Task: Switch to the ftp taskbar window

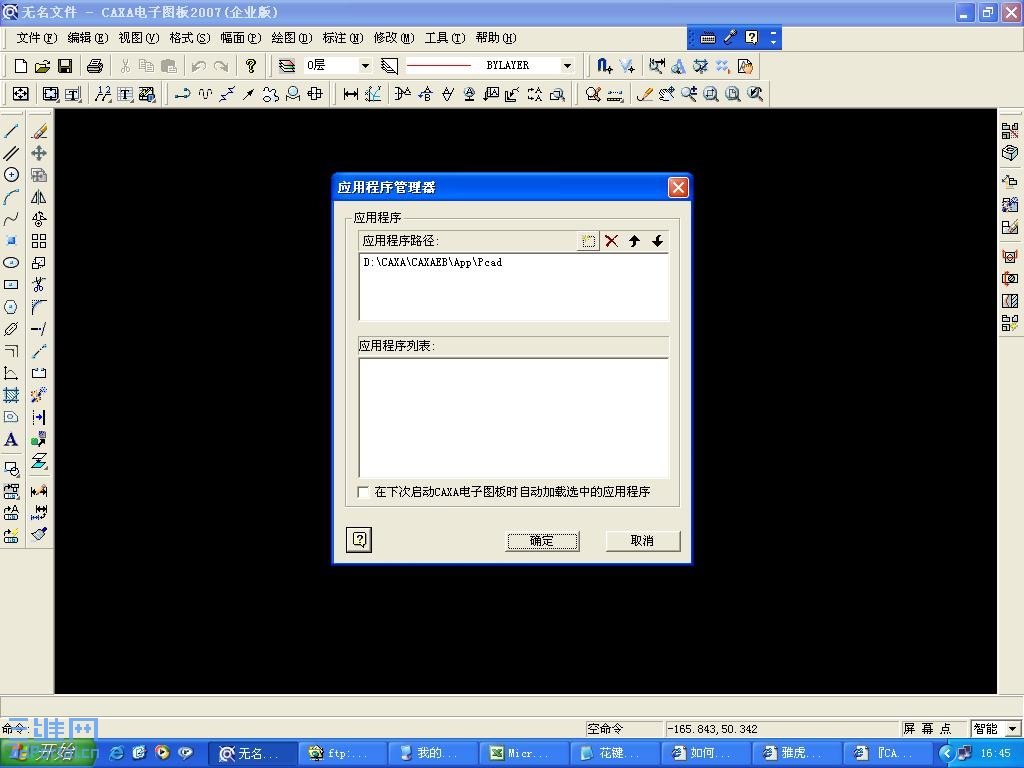Action: click(343, 754)
